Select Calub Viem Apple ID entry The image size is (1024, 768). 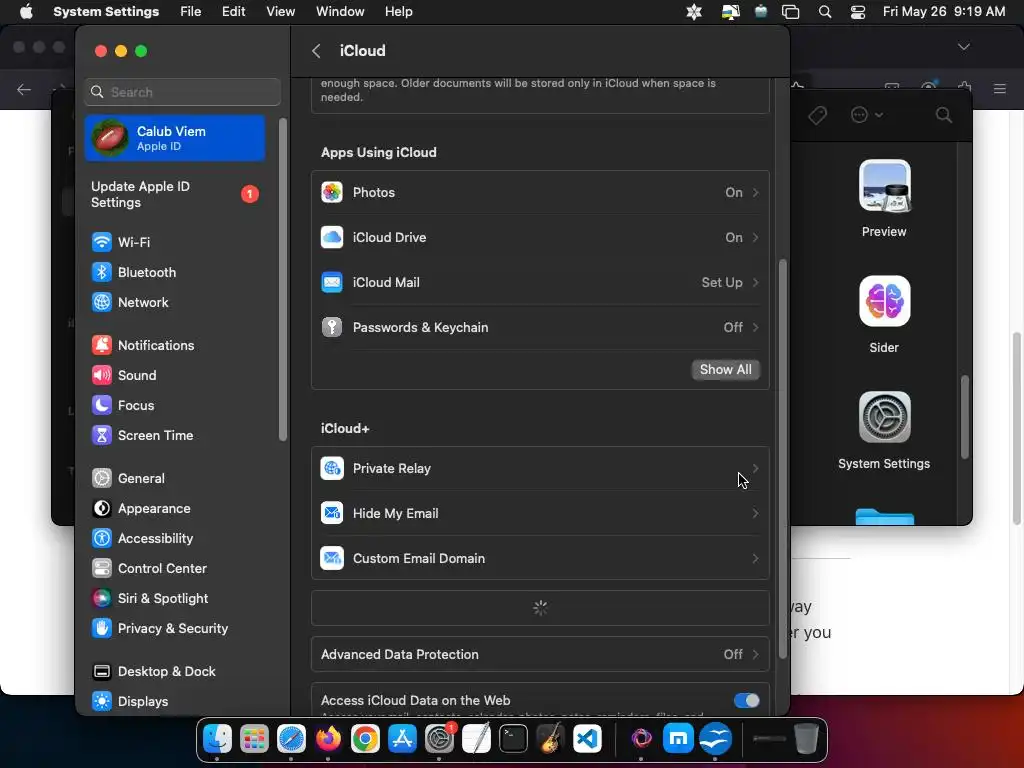[x=175, y=138]
